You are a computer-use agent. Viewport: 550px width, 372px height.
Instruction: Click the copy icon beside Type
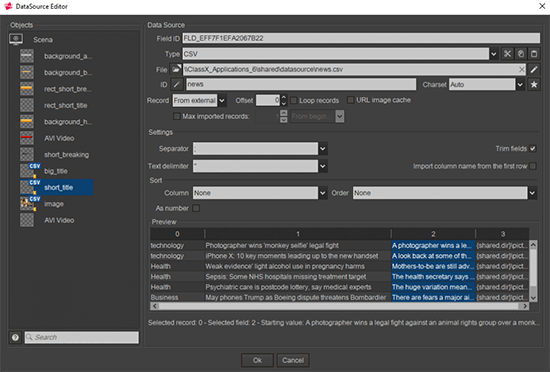tap(521, 54)
